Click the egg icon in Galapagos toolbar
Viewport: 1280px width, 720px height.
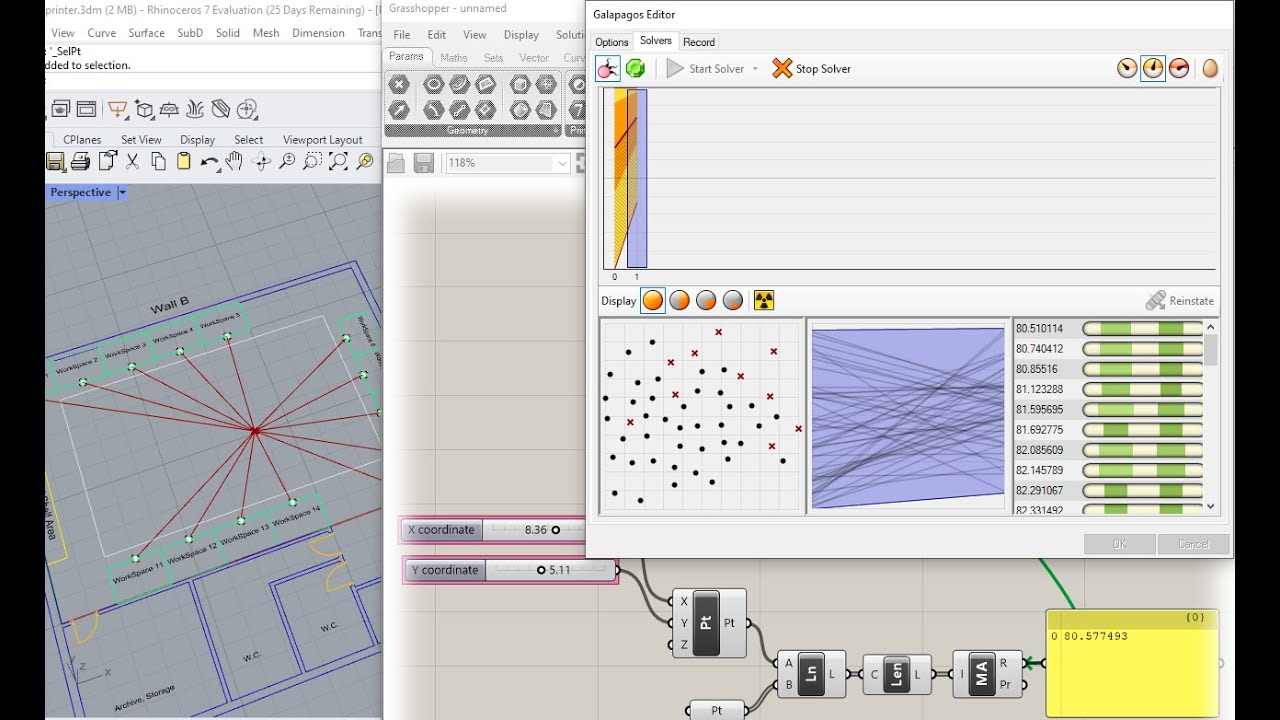[1210, 68]
